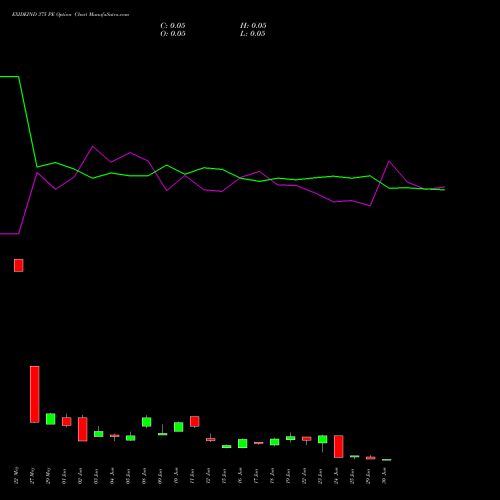Image resolution: width=500 pixels, height=500 pixels.
Task: Click the '22 May' date axis label
Action: coord(16,476)
